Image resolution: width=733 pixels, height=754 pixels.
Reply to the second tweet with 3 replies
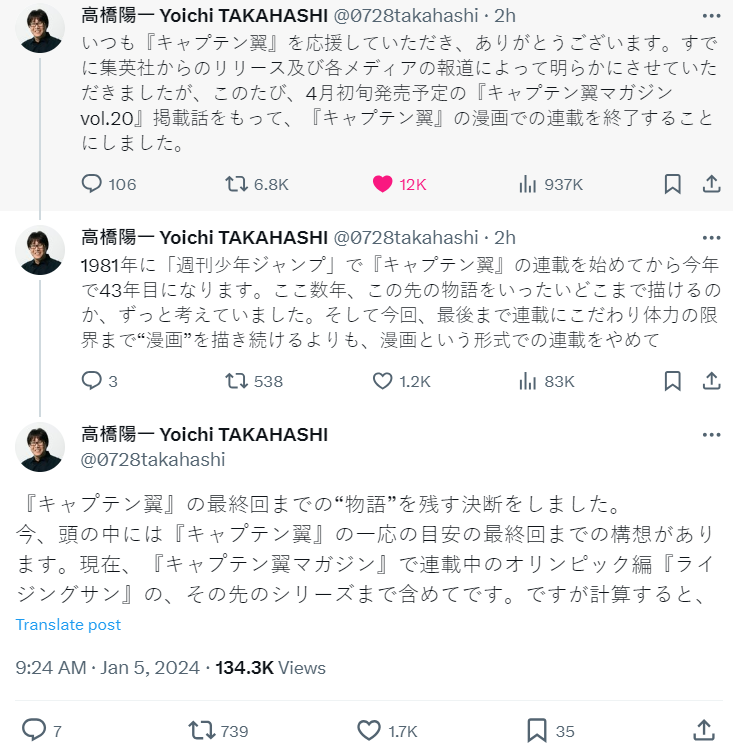(92, 381)
